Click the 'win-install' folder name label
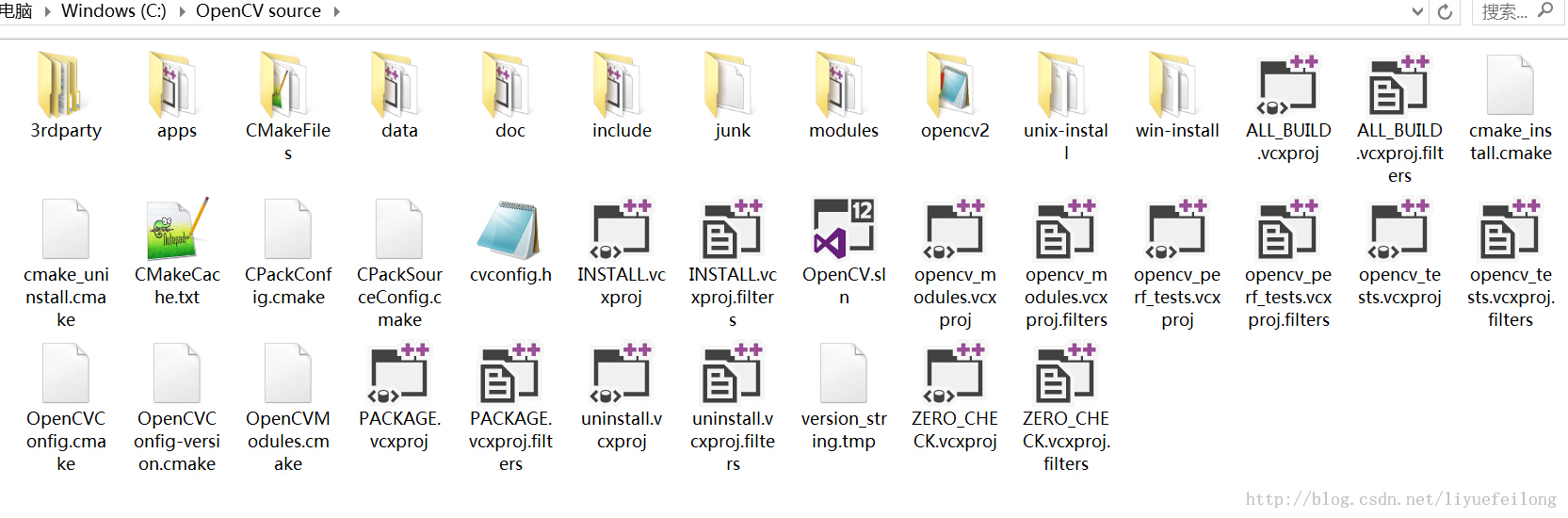Image resolution: width=1568 pixels, height=518 pixels. pyautogui.click(x=1177, y=131)
